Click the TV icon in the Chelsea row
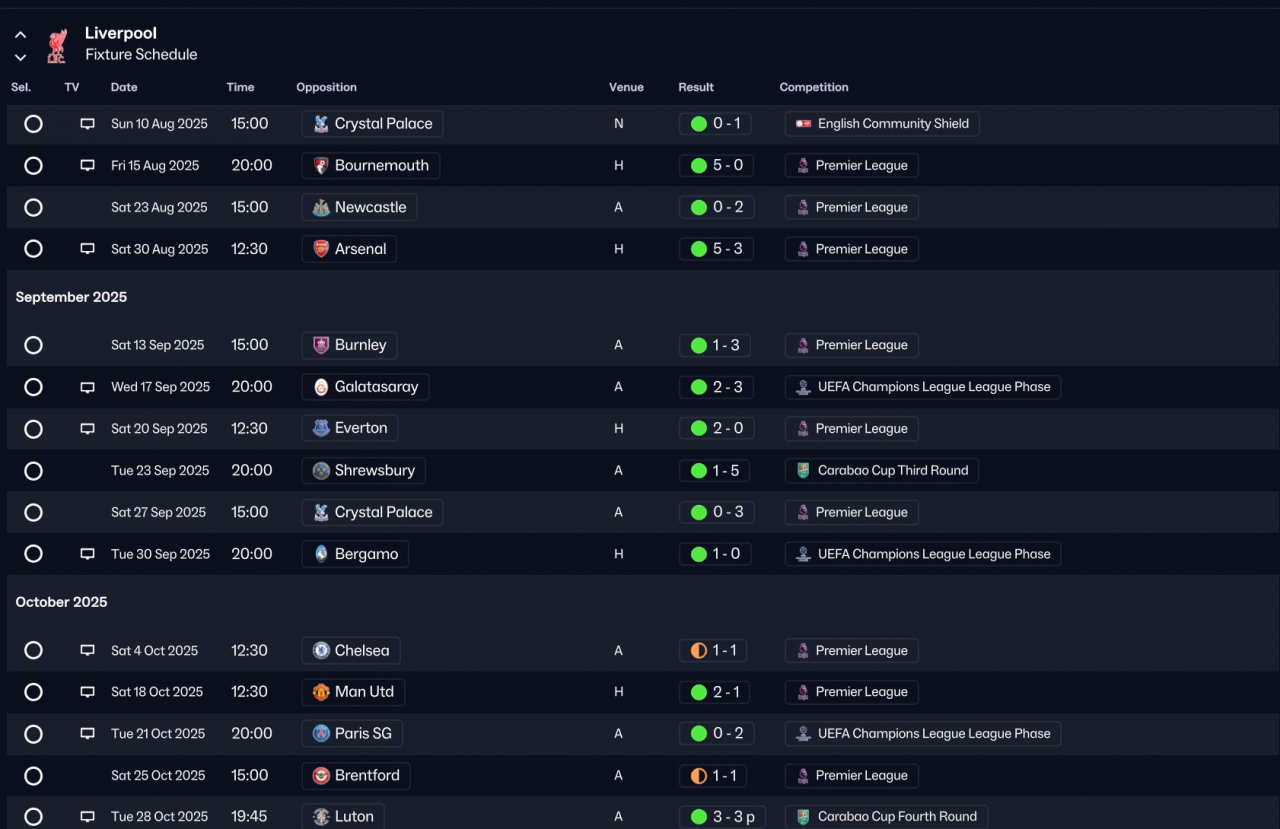The width and height of the screenshot is (1280, 829). 88,651
